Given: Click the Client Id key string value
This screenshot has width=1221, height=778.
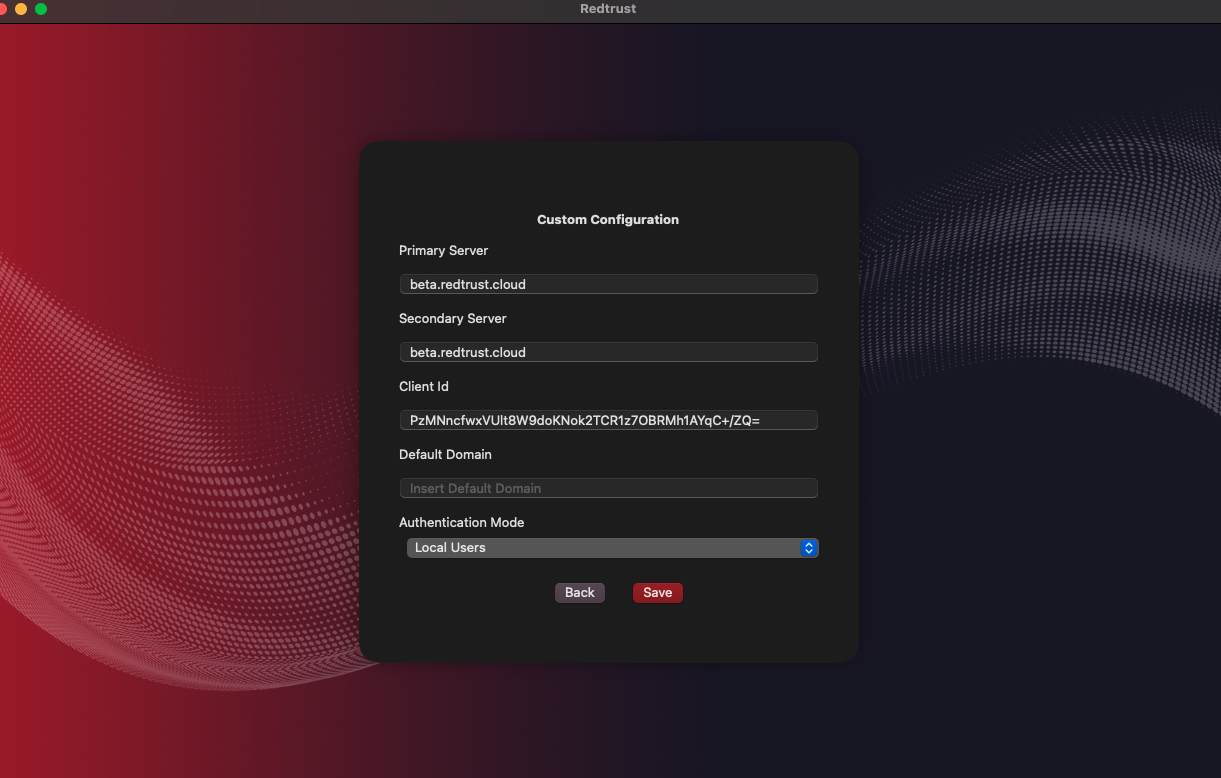Looking at the screenshot, I should (584, 420).
